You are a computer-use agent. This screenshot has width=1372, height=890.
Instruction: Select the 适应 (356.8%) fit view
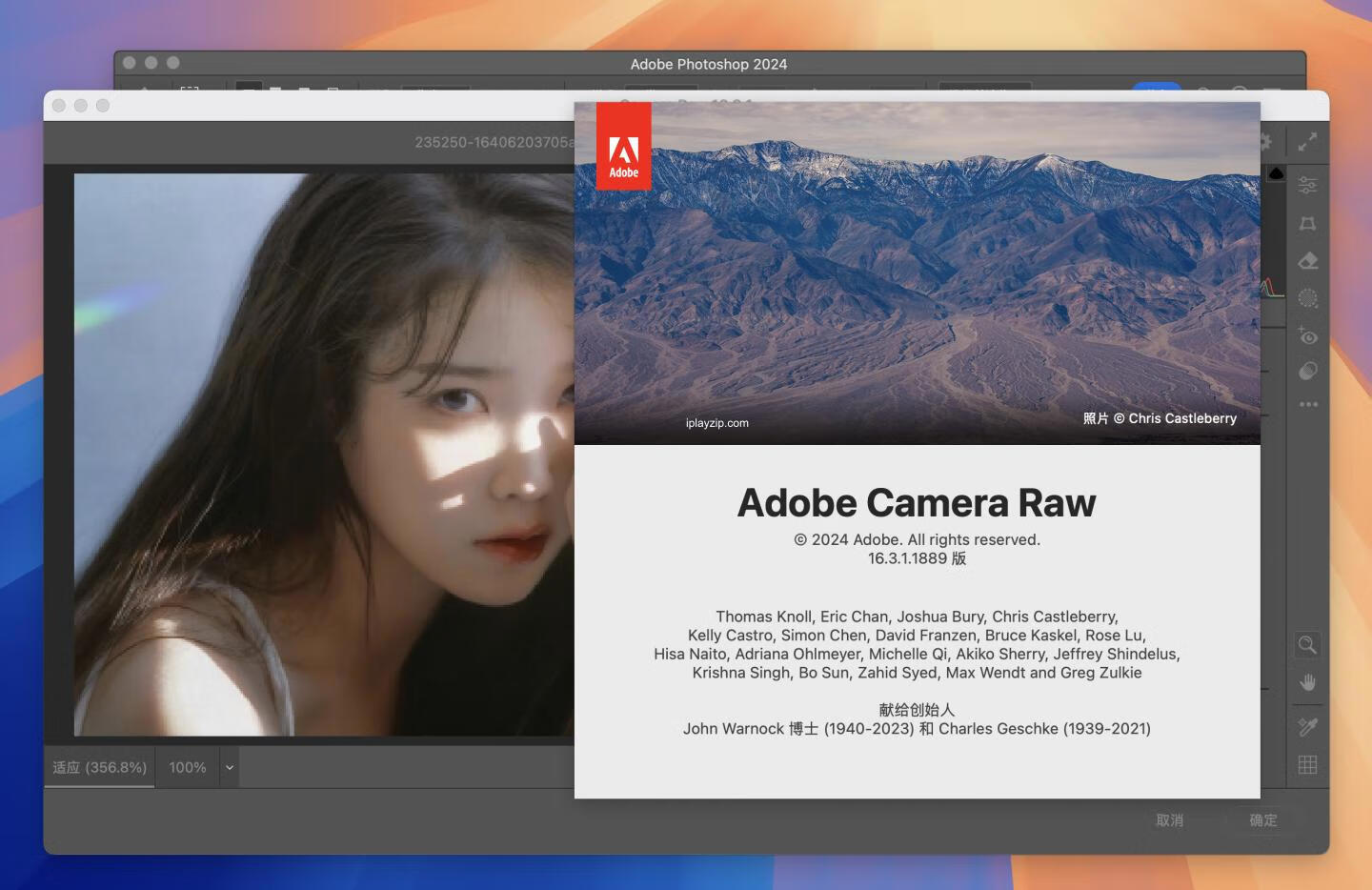tap(99, 767)
